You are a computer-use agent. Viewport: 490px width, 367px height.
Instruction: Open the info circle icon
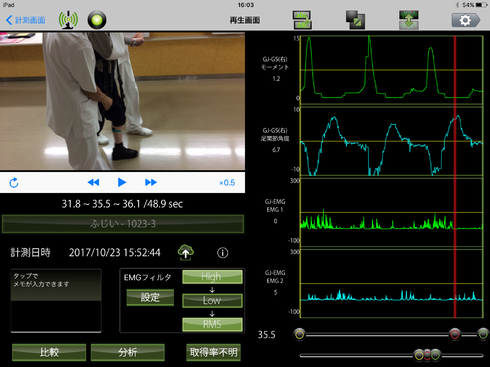[x=223, y=253]
